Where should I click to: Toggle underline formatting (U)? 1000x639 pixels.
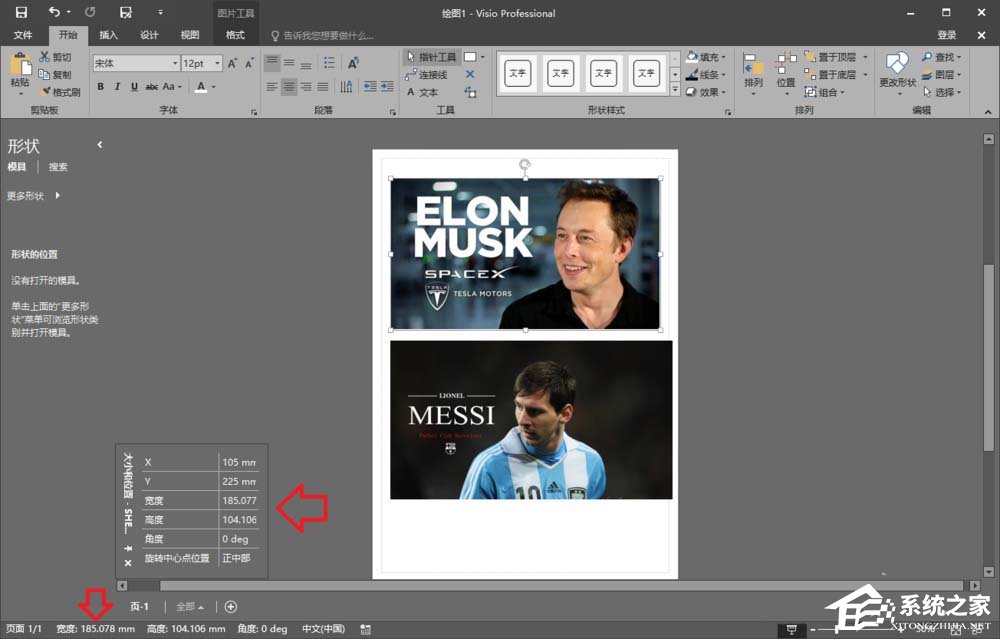134,86
